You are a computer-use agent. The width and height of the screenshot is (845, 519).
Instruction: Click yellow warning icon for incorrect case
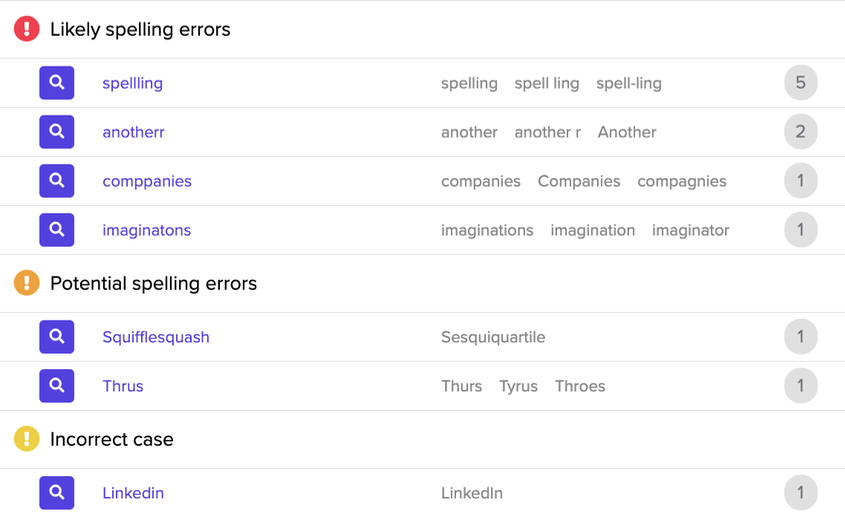26,439
